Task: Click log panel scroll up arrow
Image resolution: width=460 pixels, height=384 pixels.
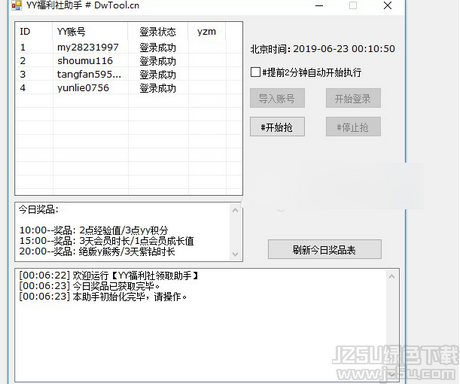Action: [x=392, y=276]
